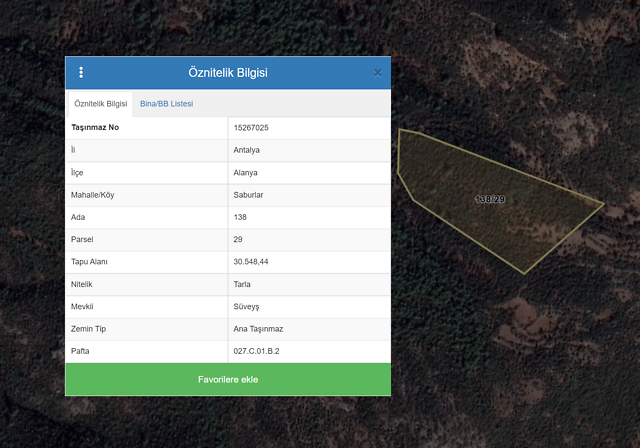Click the Parsel value 29
This screenshot has height=448, width=640.
tap(238, 240)
